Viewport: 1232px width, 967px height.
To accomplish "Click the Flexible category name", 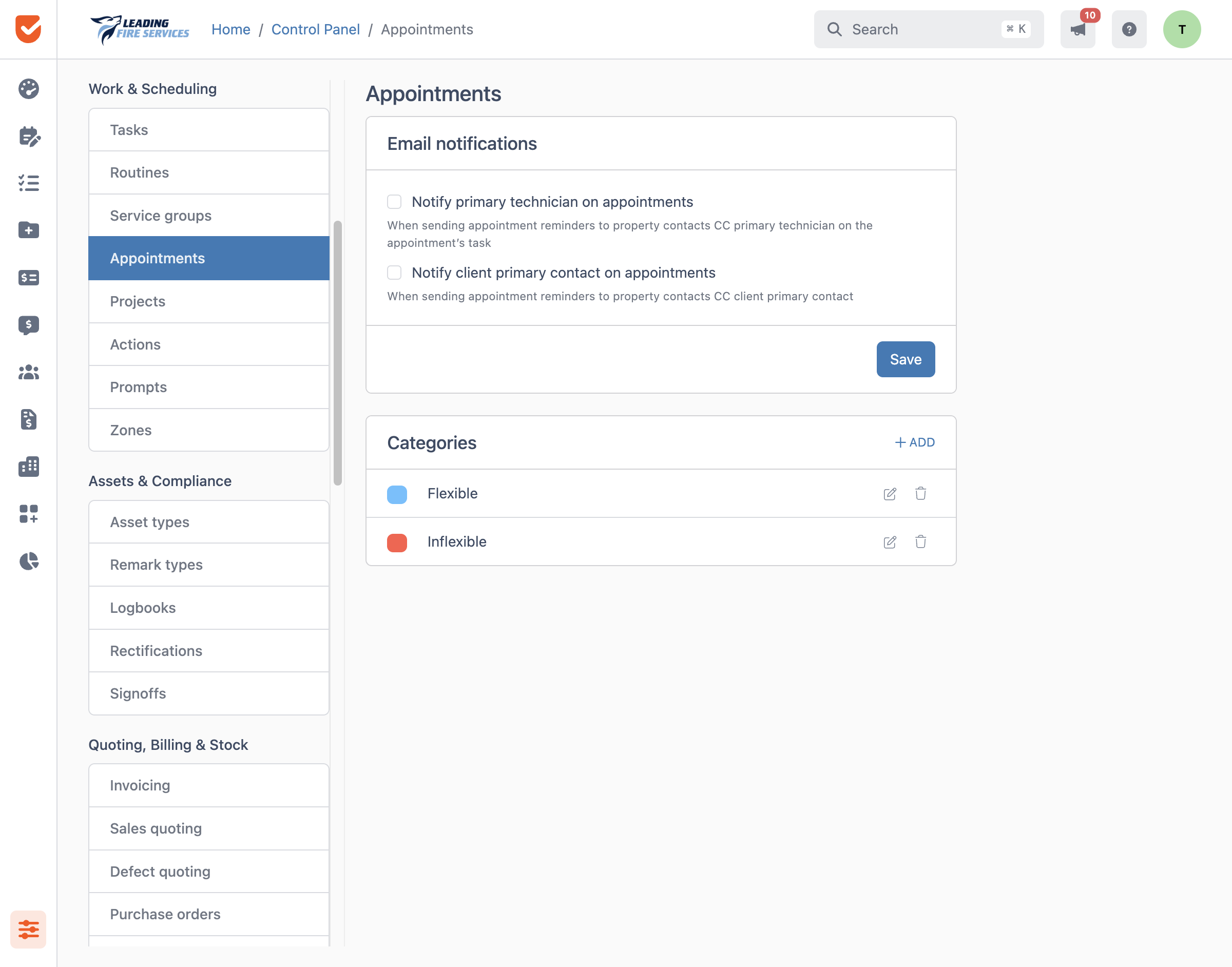I will [x=452, y=494].
